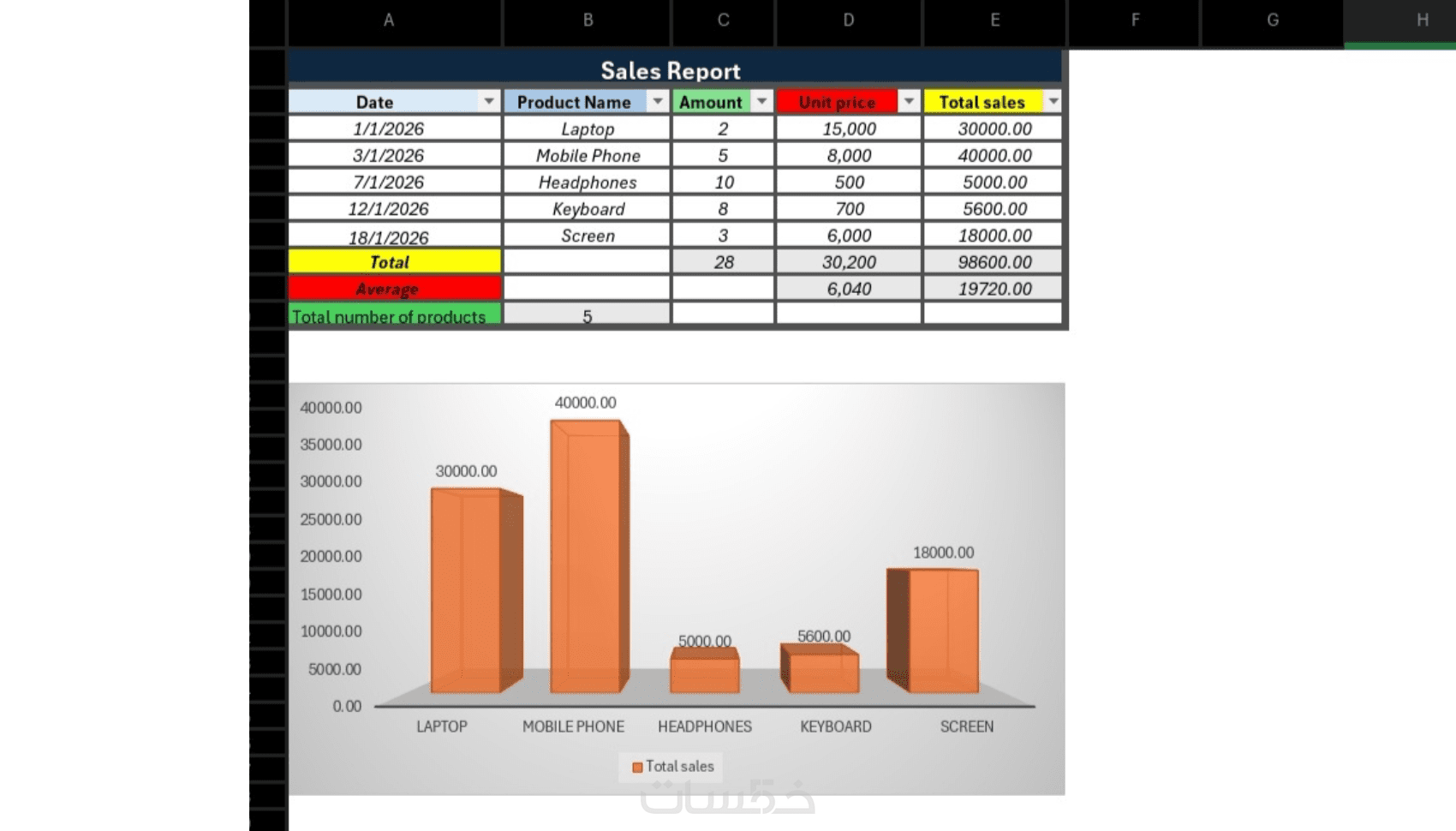
Task: Select column C header
Action: click(x=724, y=20)
